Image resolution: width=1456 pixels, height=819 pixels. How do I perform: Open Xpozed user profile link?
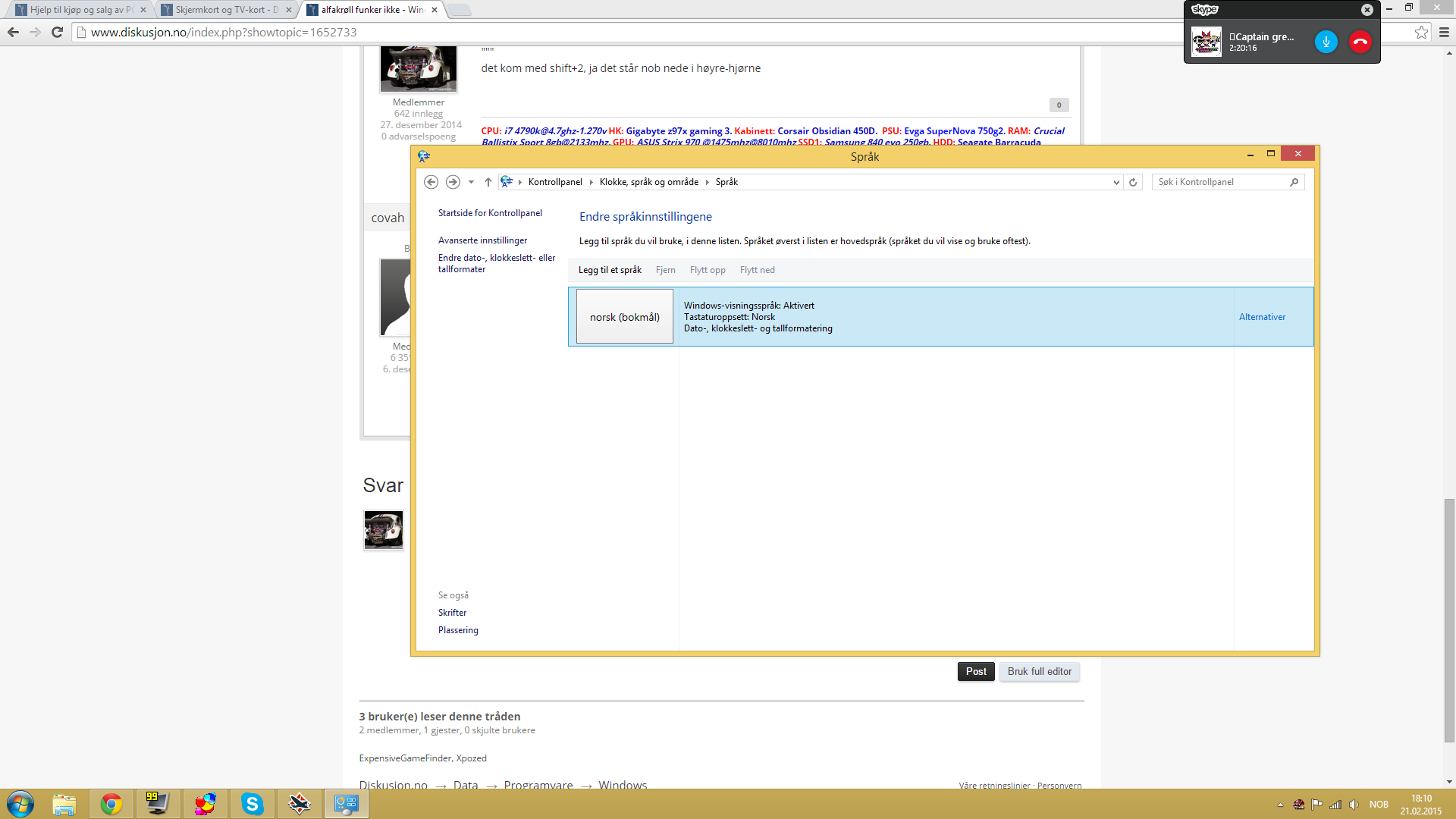(471, 758)
